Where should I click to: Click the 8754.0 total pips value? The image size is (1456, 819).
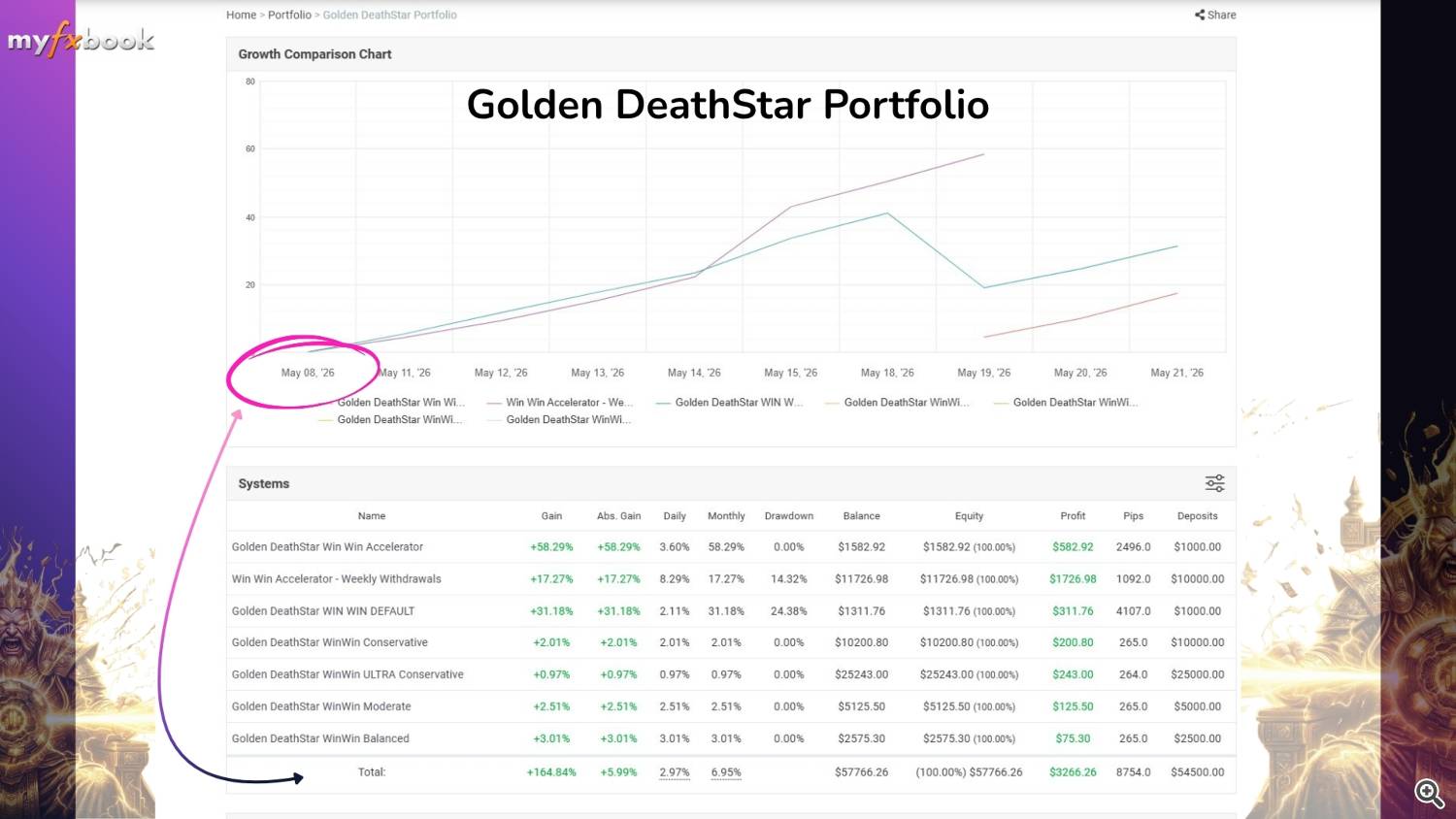(x=1133, y=772)
